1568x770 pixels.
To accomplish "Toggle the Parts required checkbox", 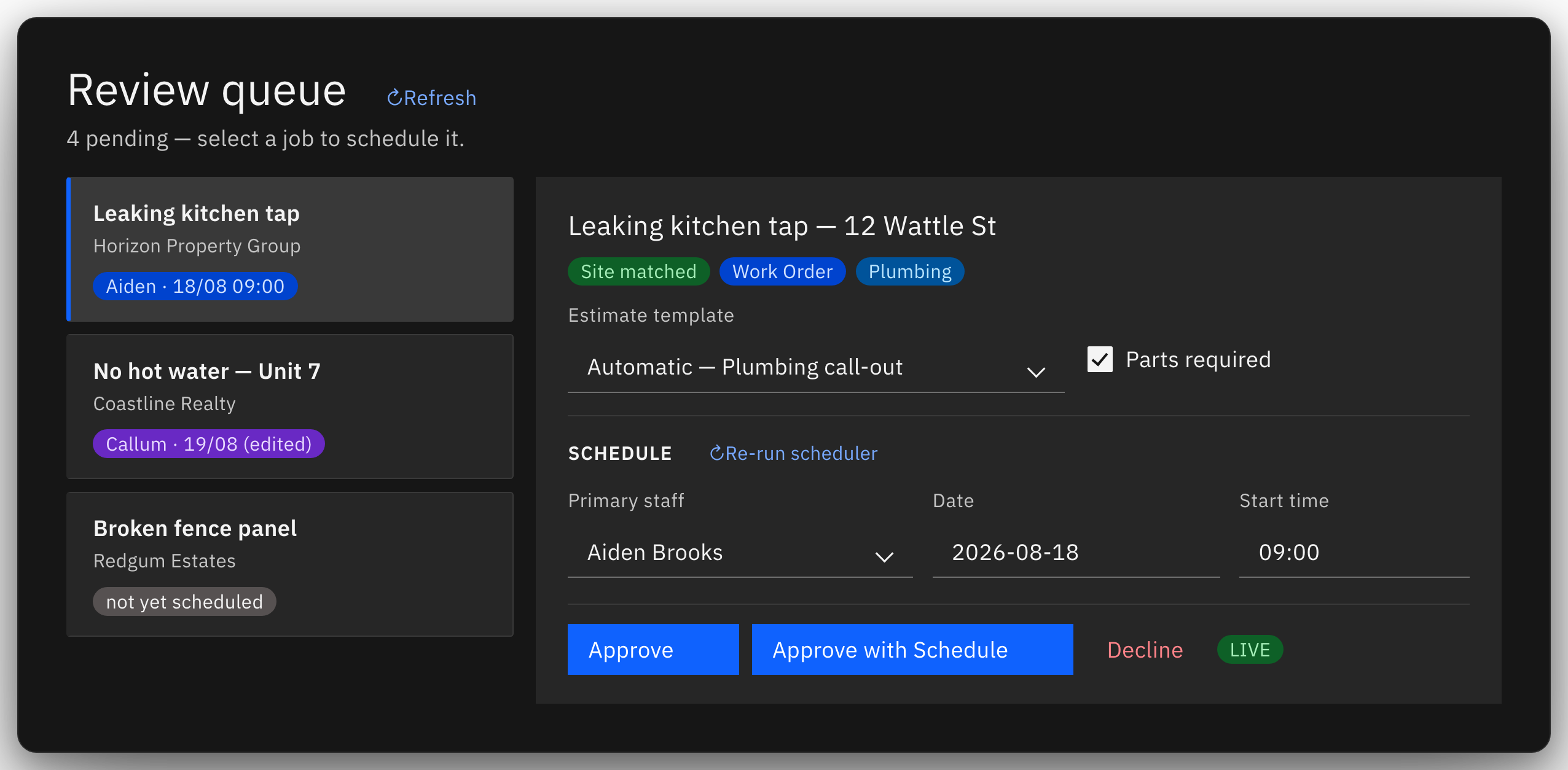I will (x=1100, y=359).
